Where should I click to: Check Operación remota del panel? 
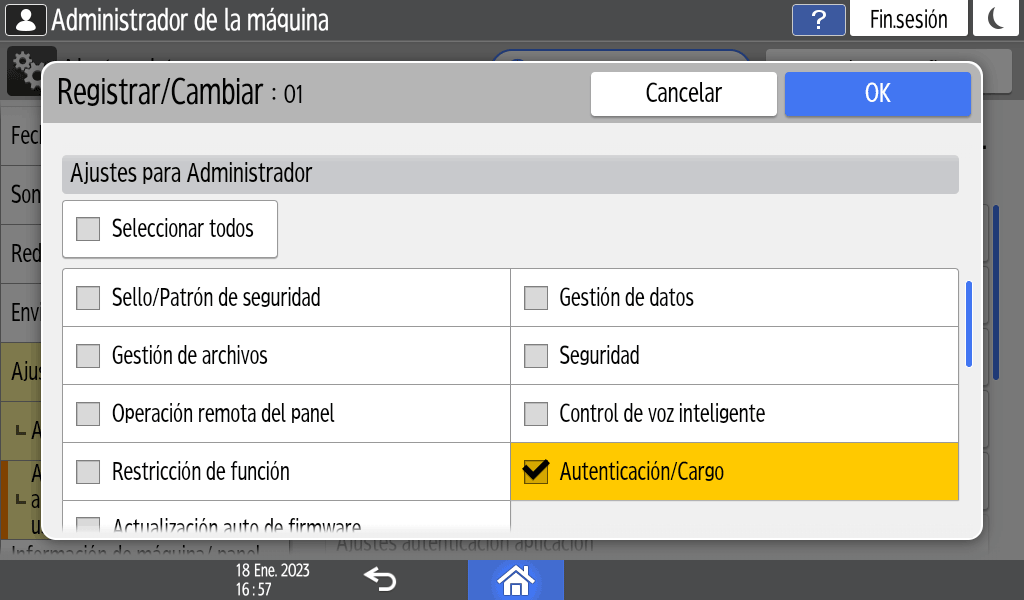[89, 413]
